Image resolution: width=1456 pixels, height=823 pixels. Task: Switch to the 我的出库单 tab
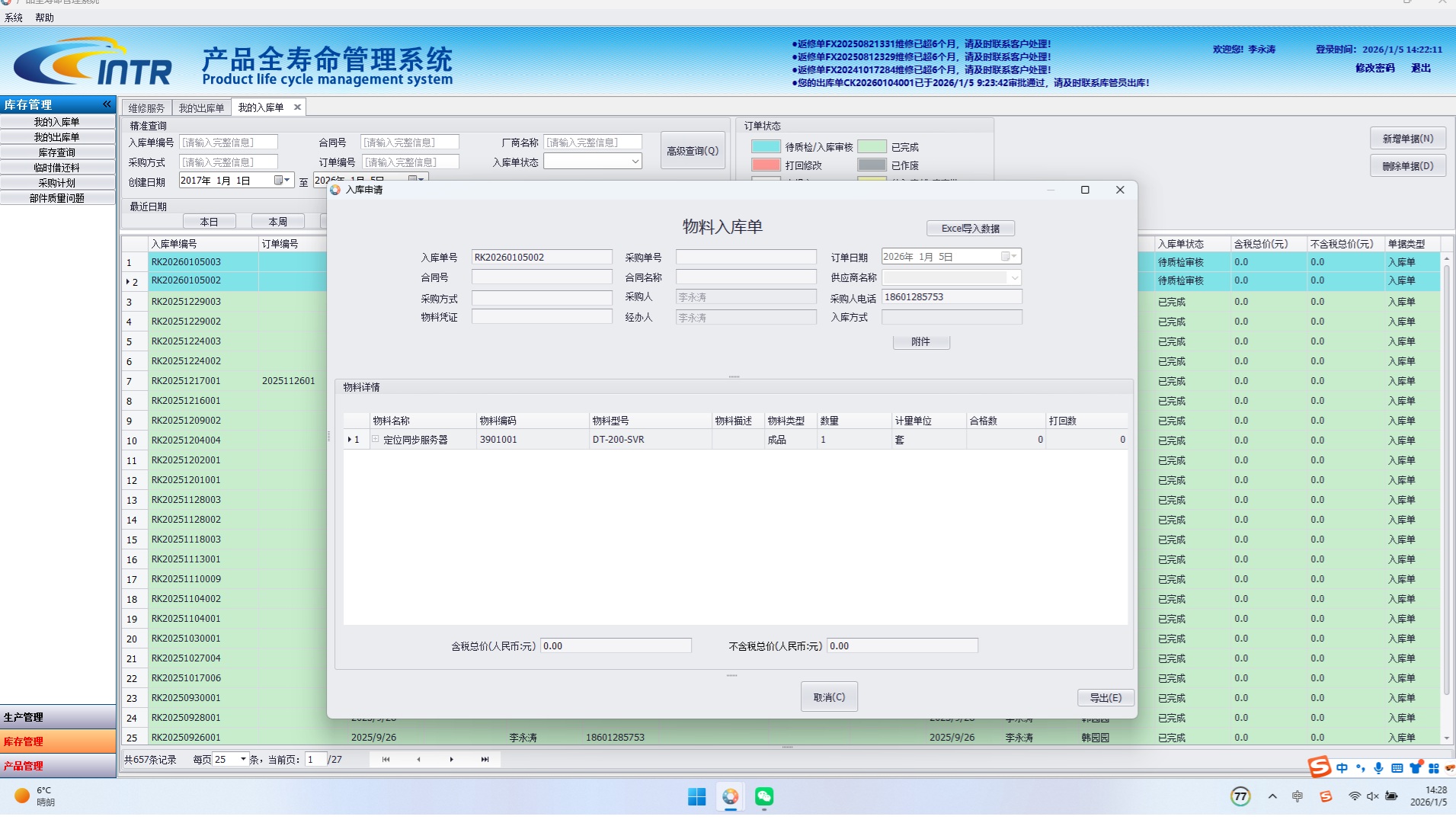(x=201, y=108)
